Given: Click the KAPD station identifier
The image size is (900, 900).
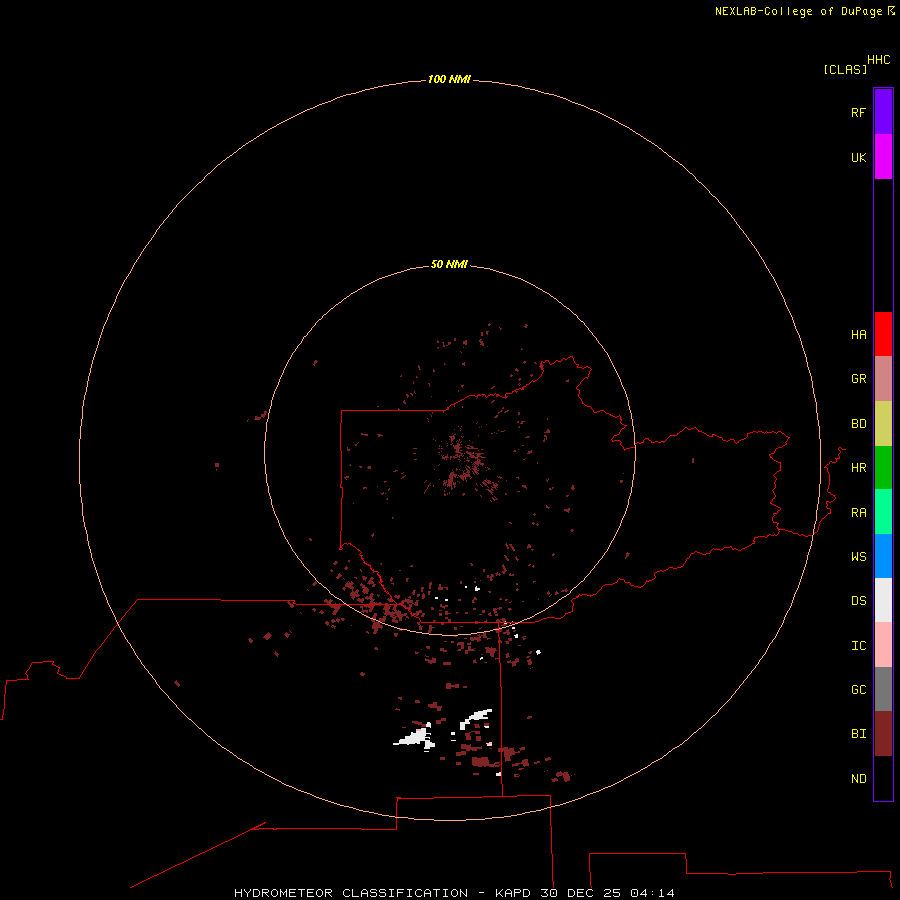Looking at the screenshot, I should (x=513, y=893).
